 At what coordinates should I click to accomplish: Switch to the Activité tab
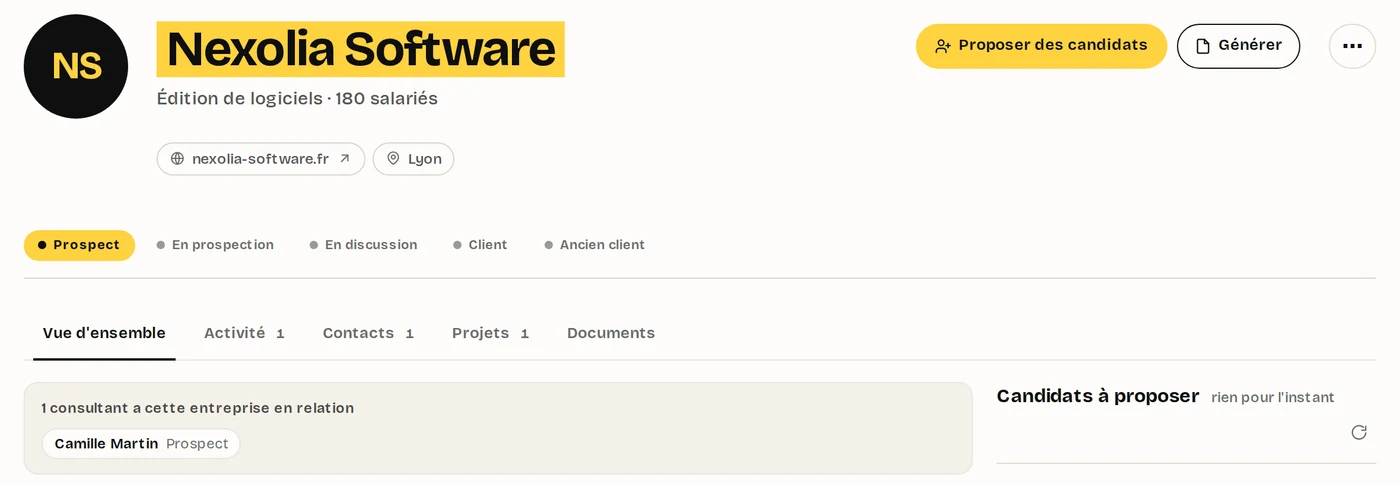[x=244, y=333]
